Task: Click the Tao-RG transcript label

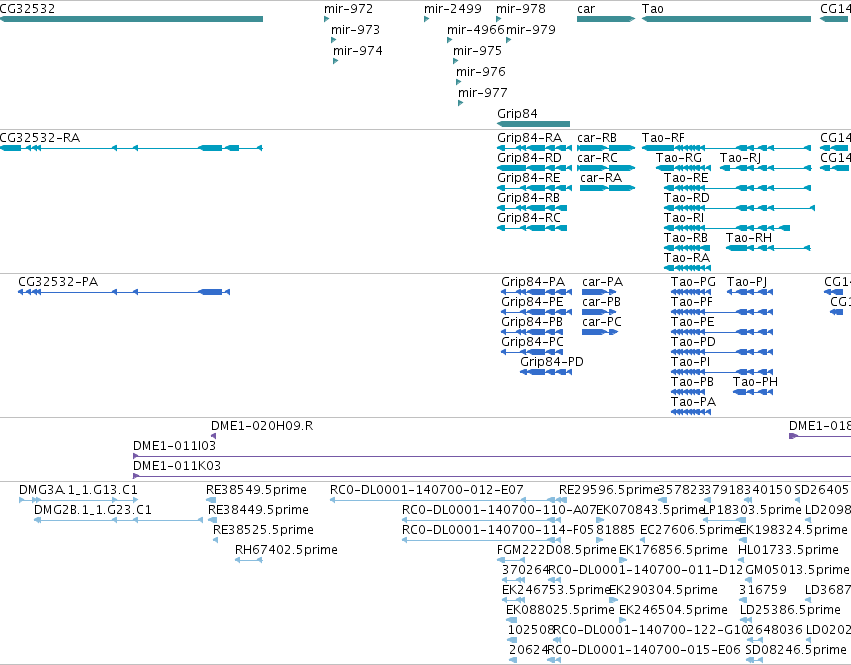Action: (678, 158)
